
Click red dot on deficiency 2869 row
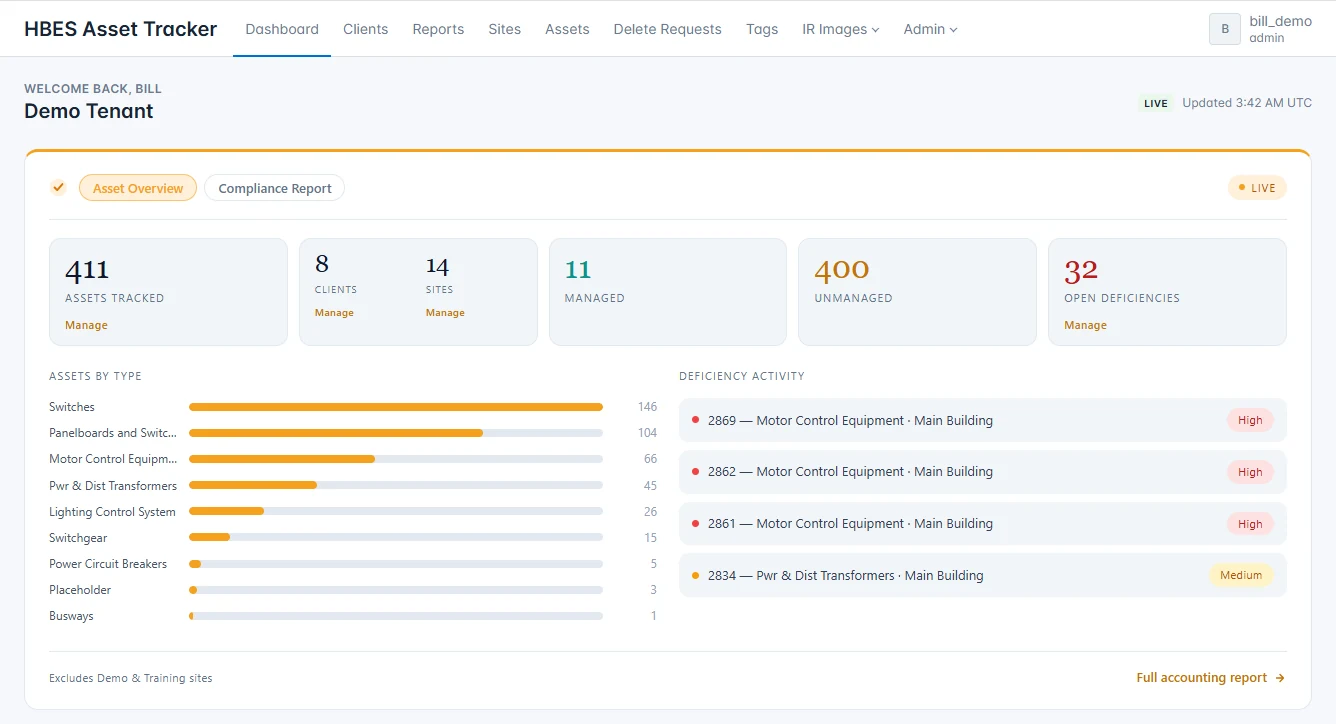click(x=695, y=420)
